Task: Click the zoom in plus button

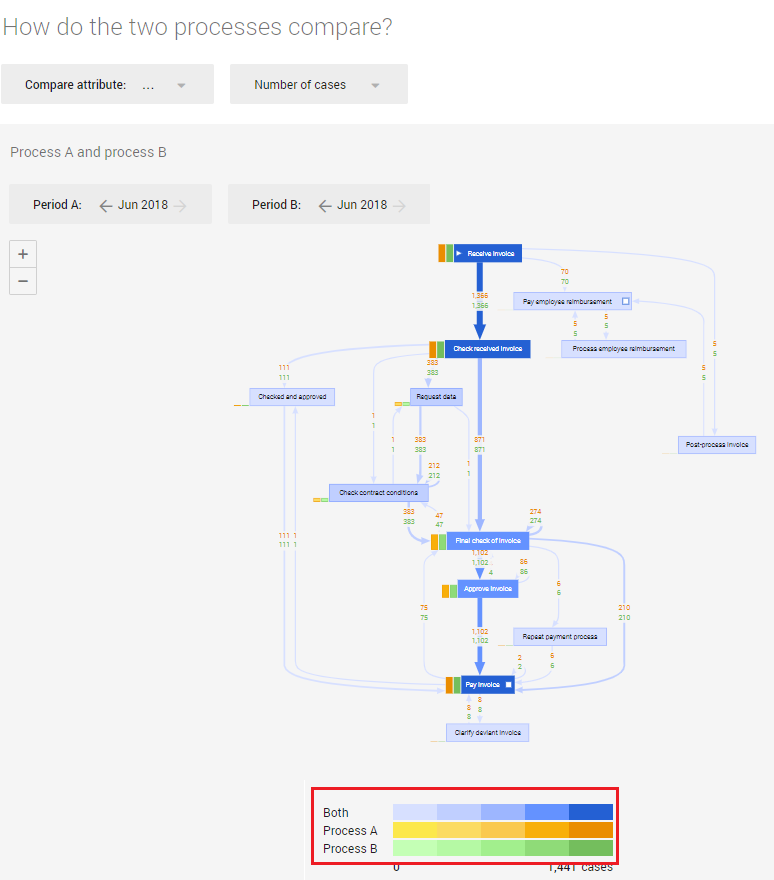Action: (x=23, y=254)
